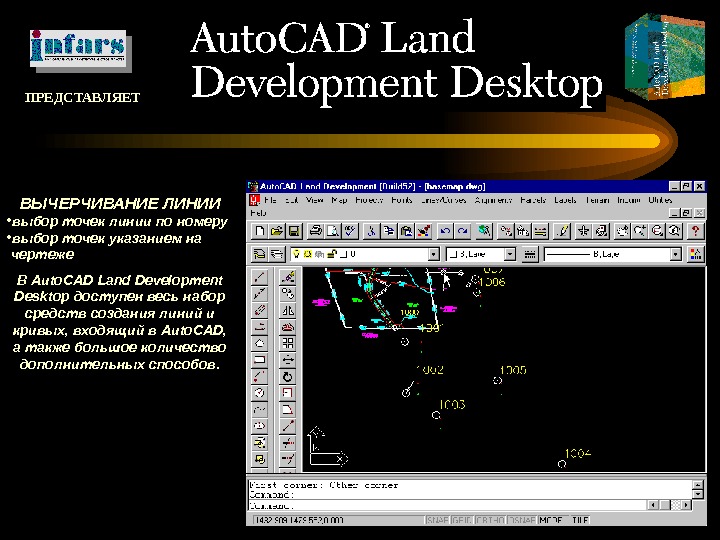Toggle SNAP in the status bar
The image size is (720, 540).
coord(437,520)
